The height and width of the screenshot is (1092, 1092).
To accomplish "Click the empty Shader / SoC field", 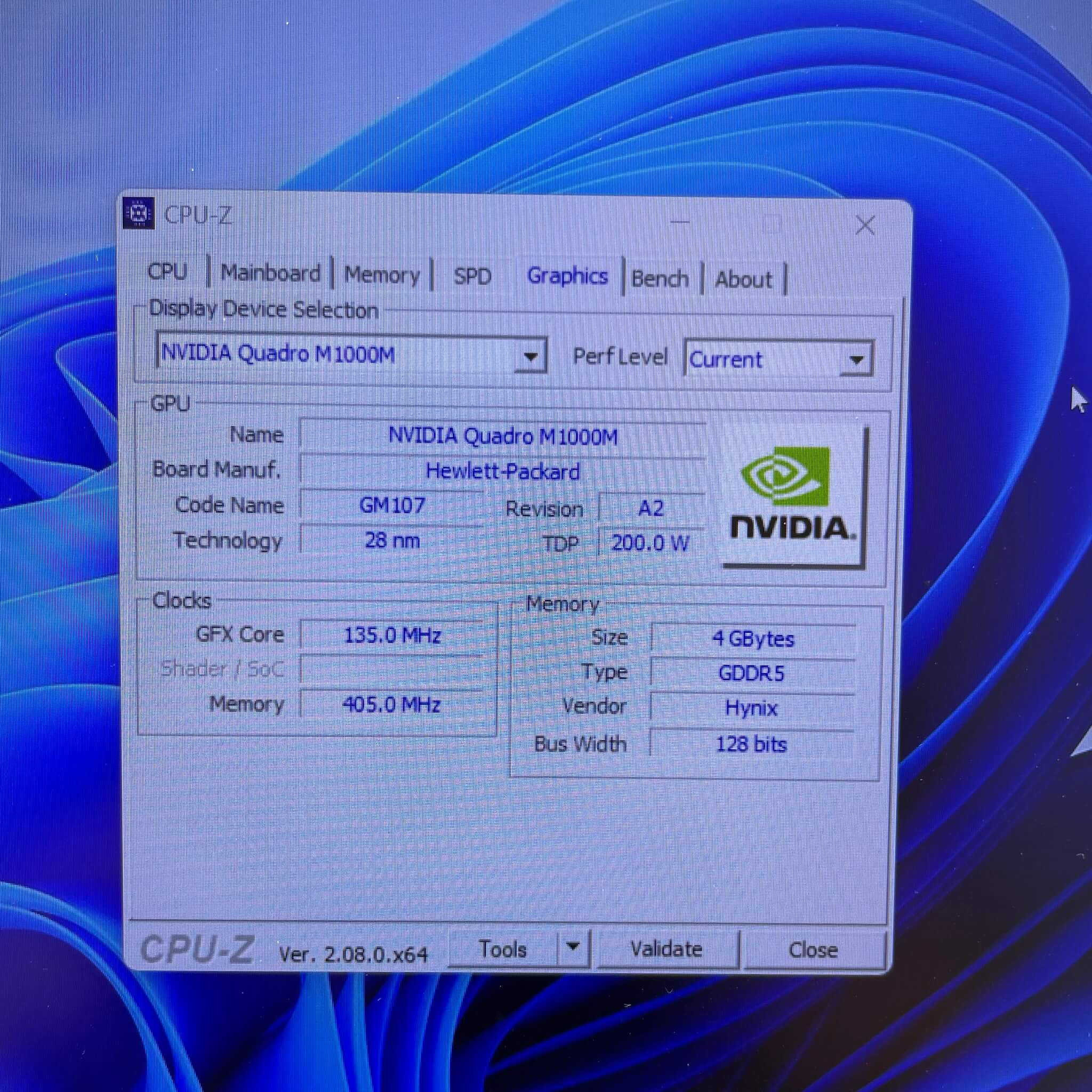I will [392, 670].
